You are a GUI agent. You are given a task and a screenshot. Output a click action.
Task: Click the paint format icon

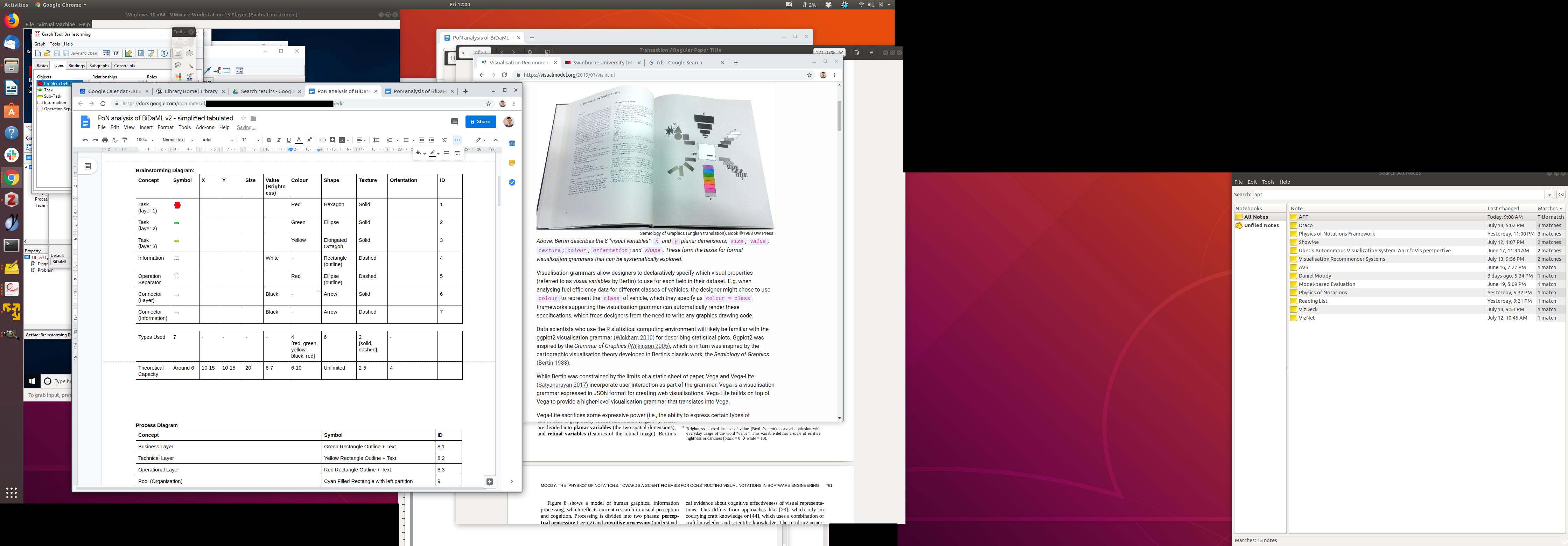coord(125,140)
